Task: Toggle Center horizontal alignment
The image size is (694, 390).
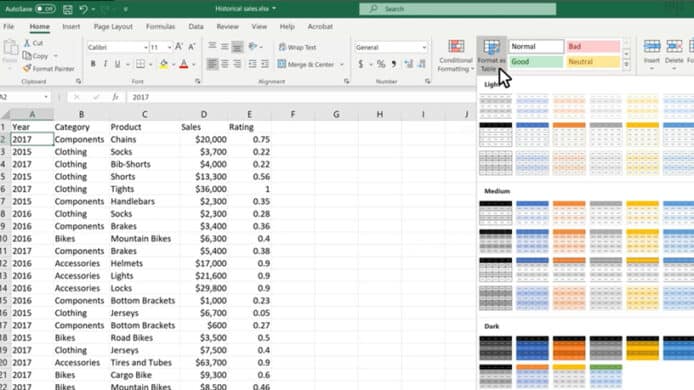Action: [225, 64]
